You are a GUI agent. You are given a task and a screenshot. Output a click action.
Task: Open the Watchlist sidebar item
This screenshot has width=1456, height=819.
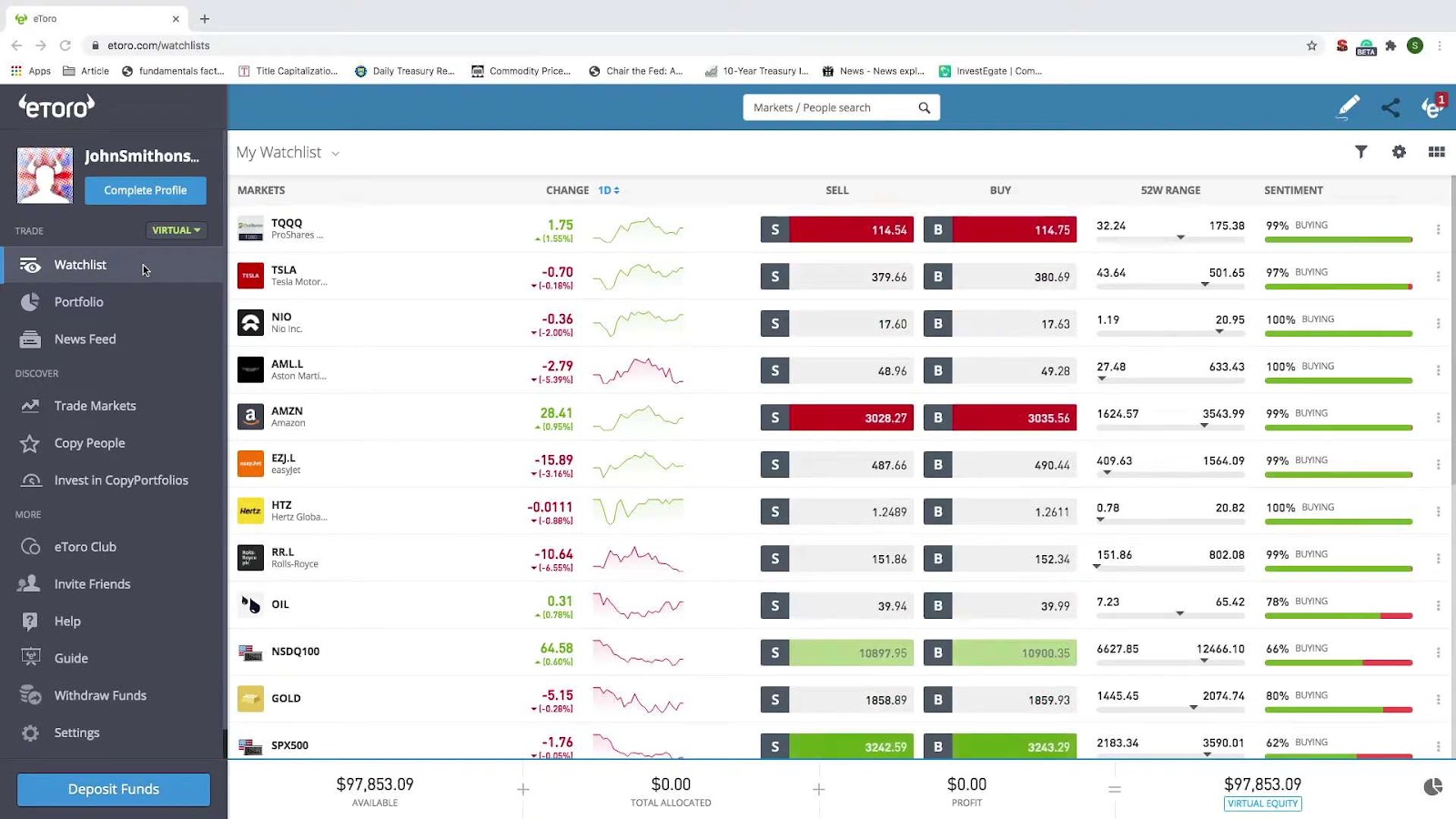tap(111, 265)
